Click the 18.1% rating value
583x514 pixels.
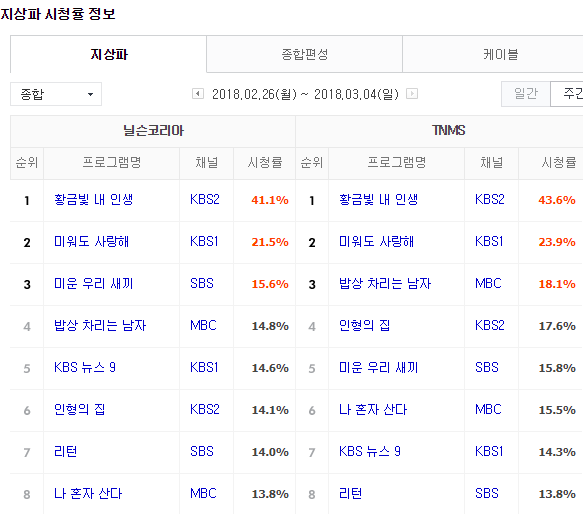click(x=557, y=284)
